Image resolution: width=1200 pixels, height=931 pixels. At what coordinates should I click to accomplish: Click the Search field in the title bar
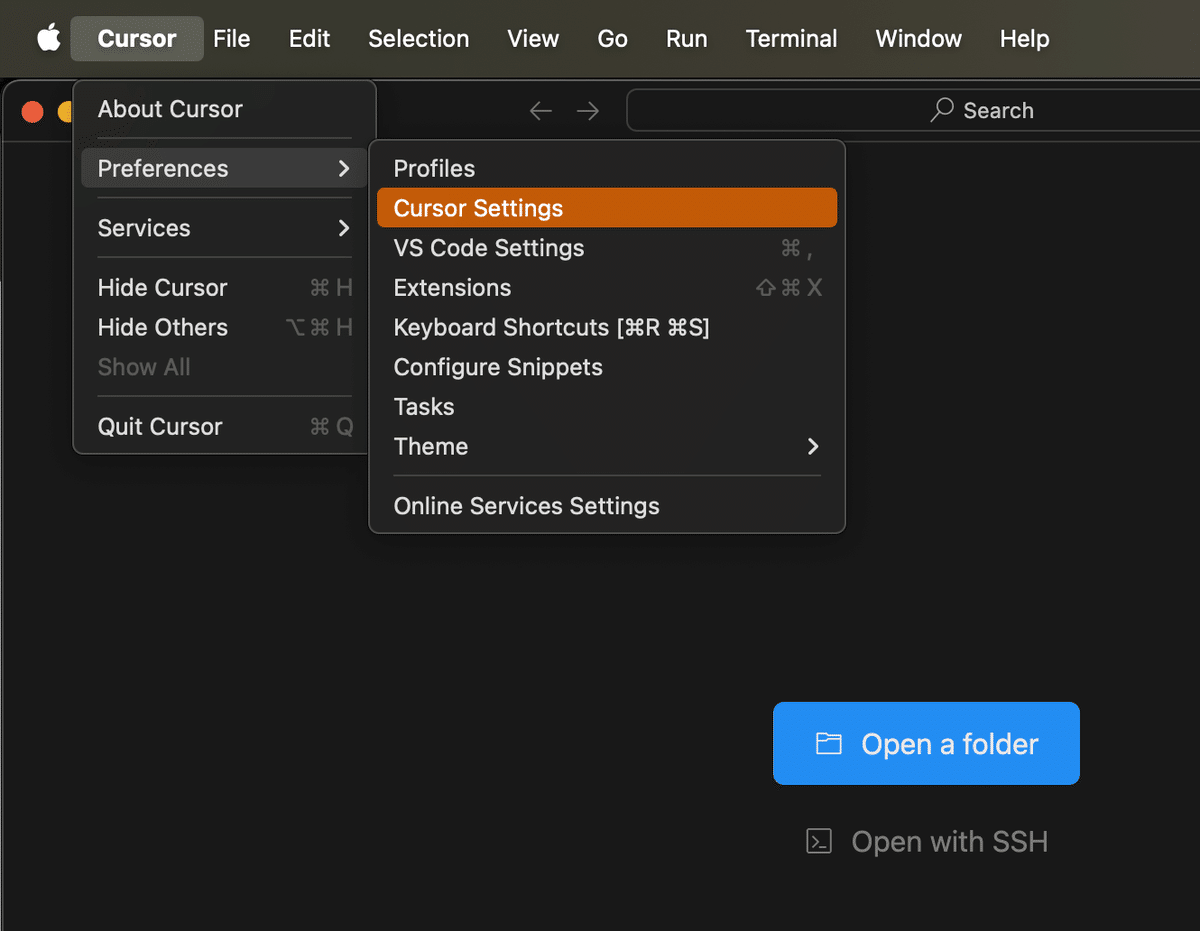click(x=913, y=110)
